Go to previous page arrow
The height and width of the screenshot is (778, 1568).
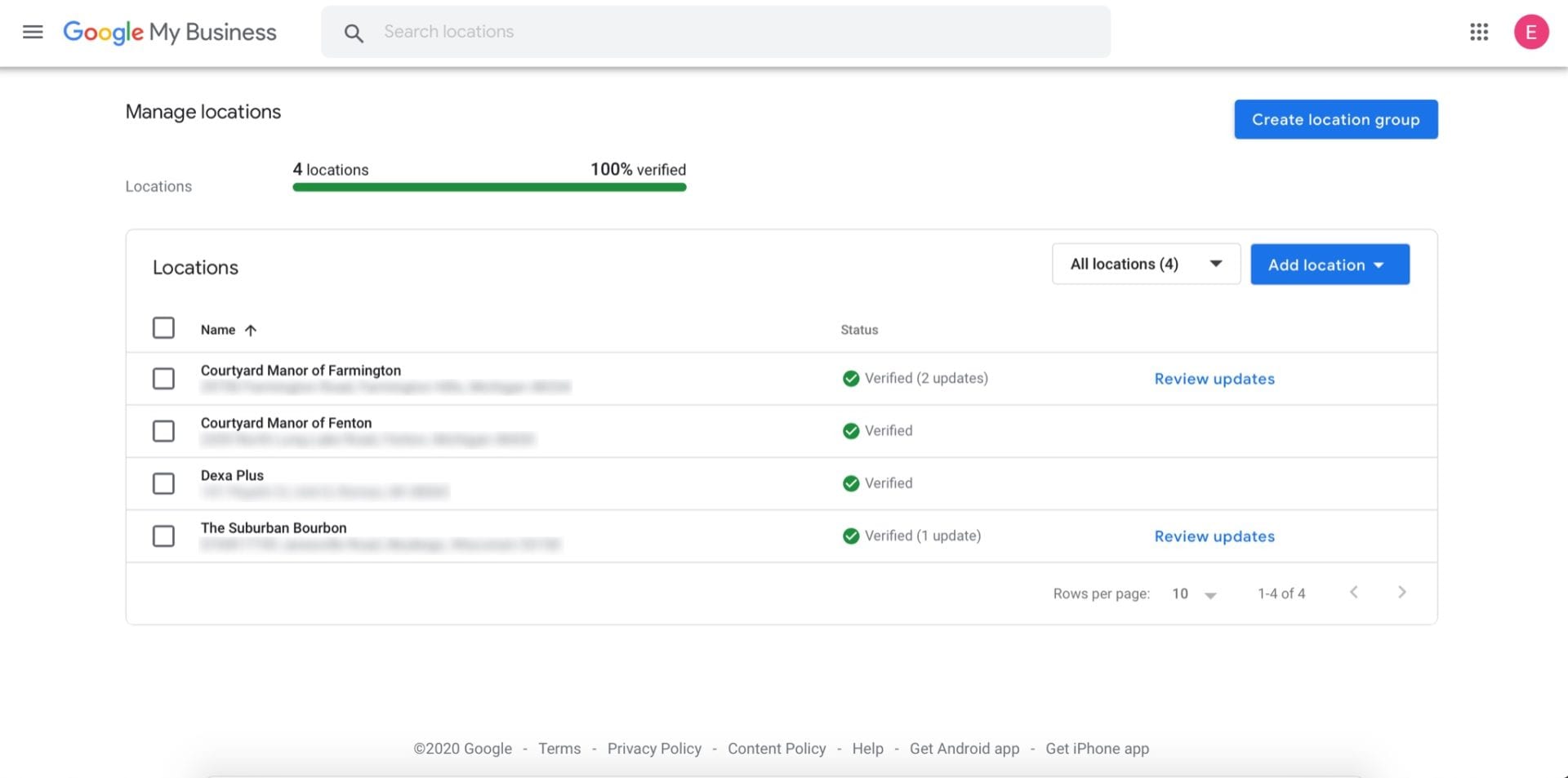[x=1354, y=592]
